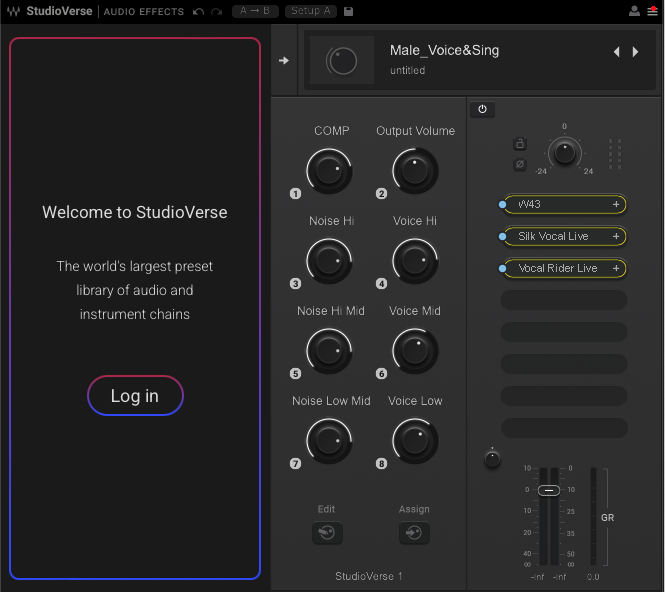Open the macro Assign button
Viewport: 665px width, 592px height.
[414, 533]
